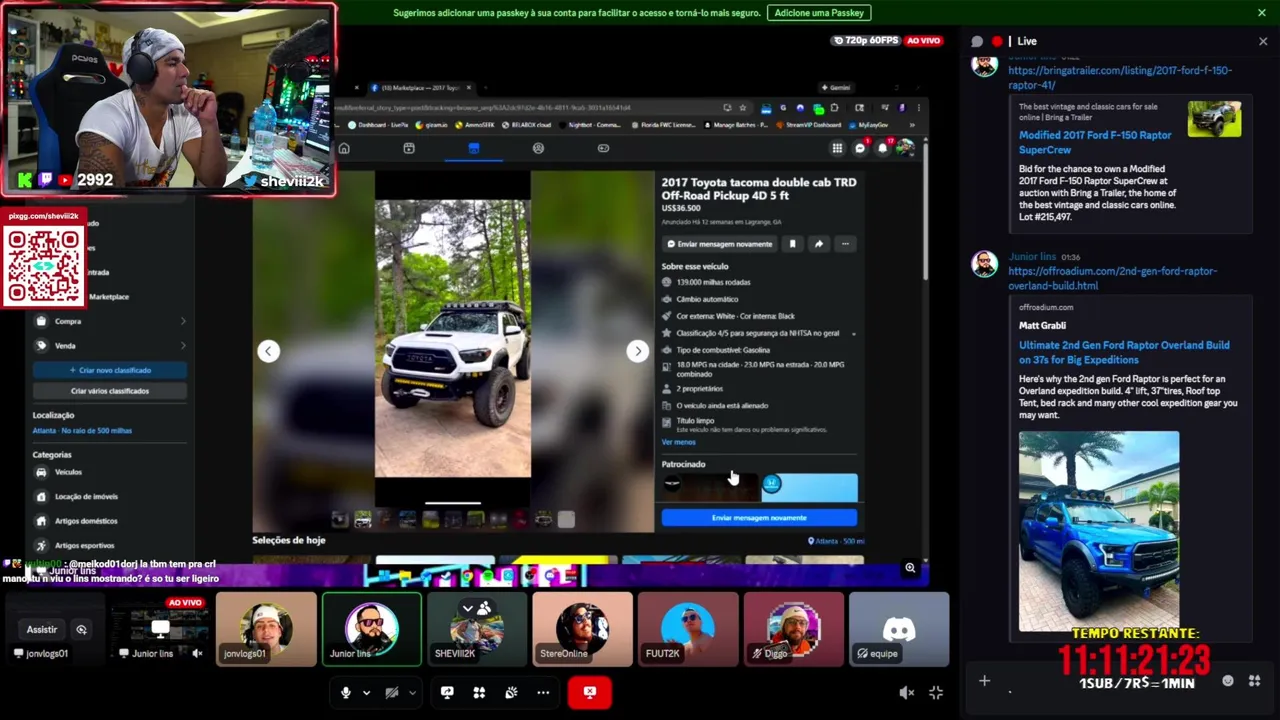This screenshot has height=720, width=1280.
Task: Exit fullscreen call view
Action: click(x=936, y=692)
